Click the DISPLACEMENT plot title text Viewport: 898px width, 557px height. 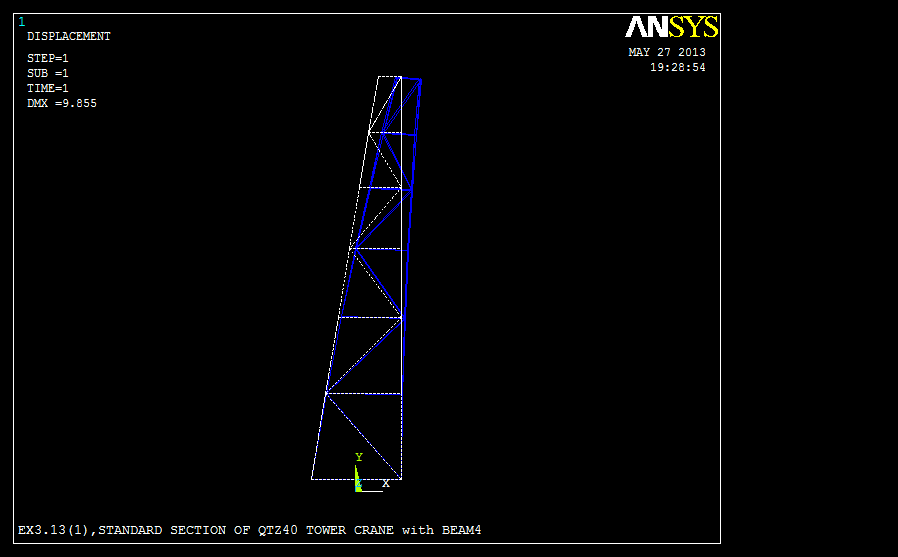click(69, 36)
